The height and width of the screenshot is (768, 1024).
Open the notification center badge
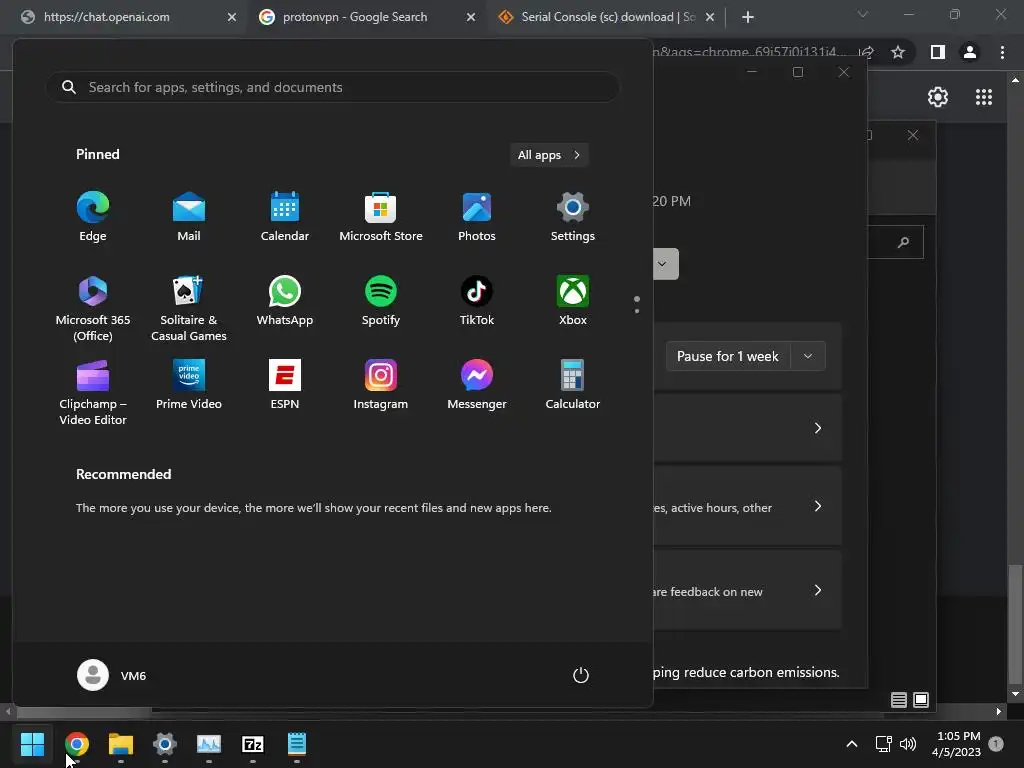pyautogui.click(x=996, y=743)
